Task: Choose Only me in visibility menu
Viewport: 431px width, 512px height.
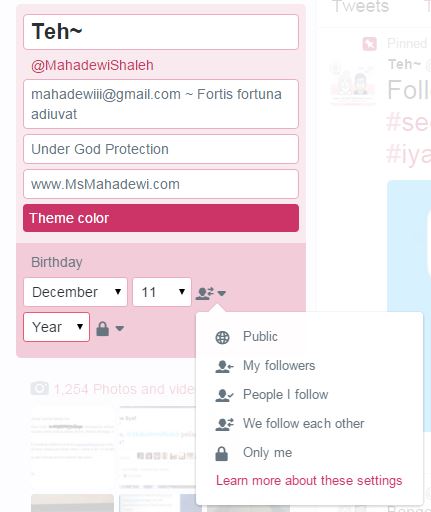Action: coord(267,453)
